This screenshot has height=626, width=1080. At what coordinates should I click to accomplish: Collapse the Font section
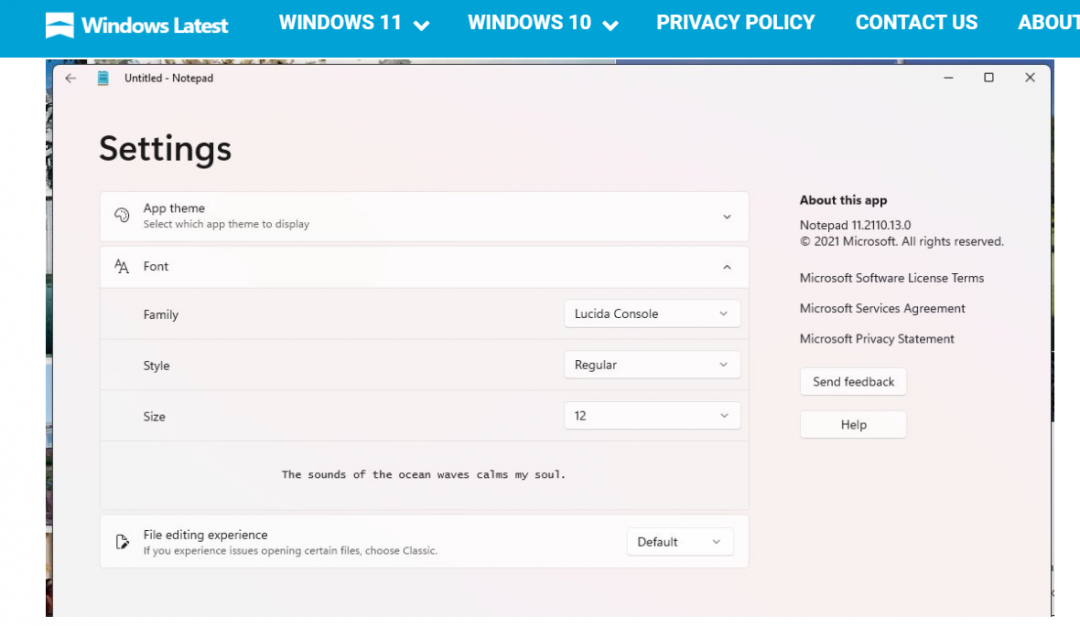point(727,267)
